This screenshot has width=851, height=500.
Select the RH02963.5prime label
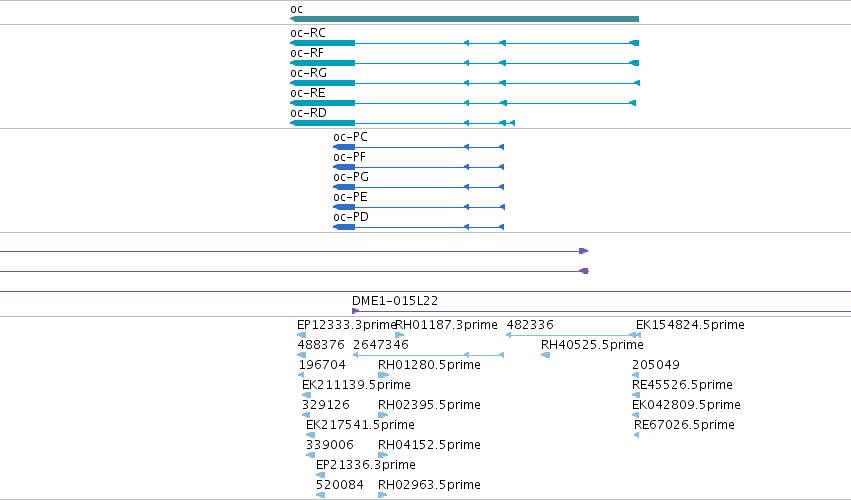(x=429, y=485)
